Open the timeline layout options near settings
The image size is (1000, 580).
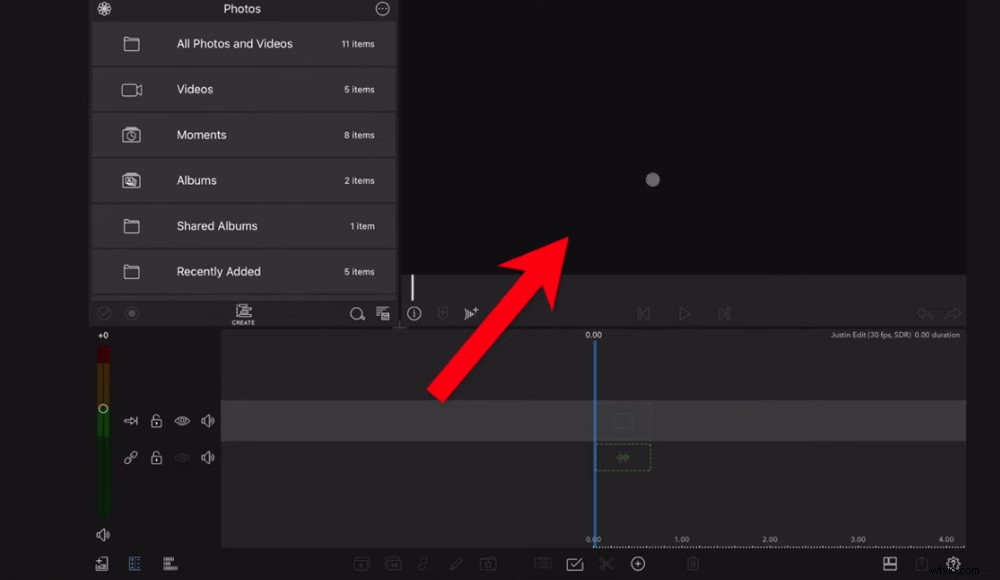[890, 563]
